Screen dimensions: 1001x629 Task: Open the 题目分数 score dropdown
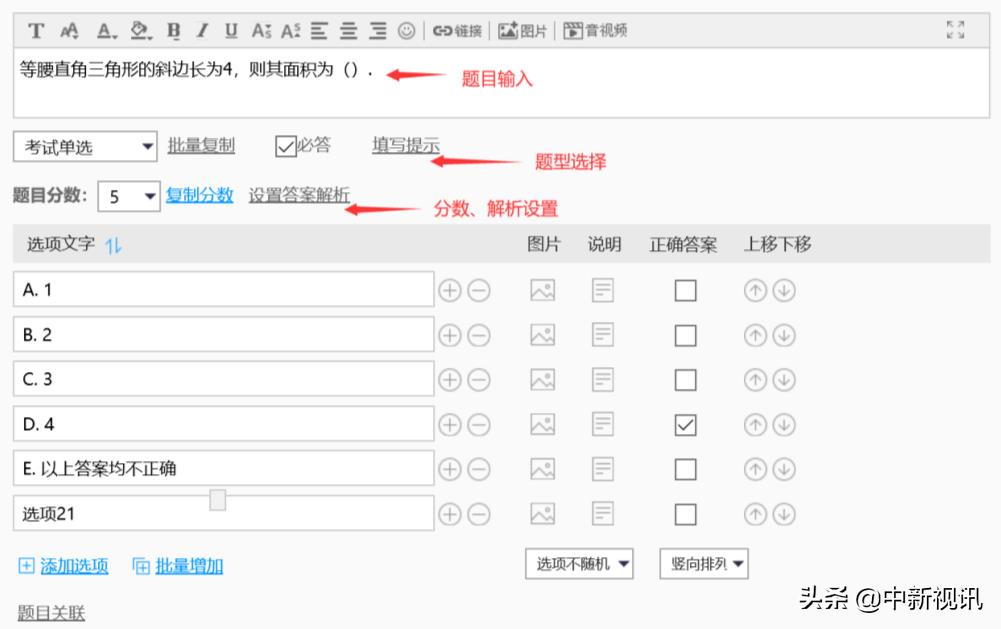click(x=129, y=197)
